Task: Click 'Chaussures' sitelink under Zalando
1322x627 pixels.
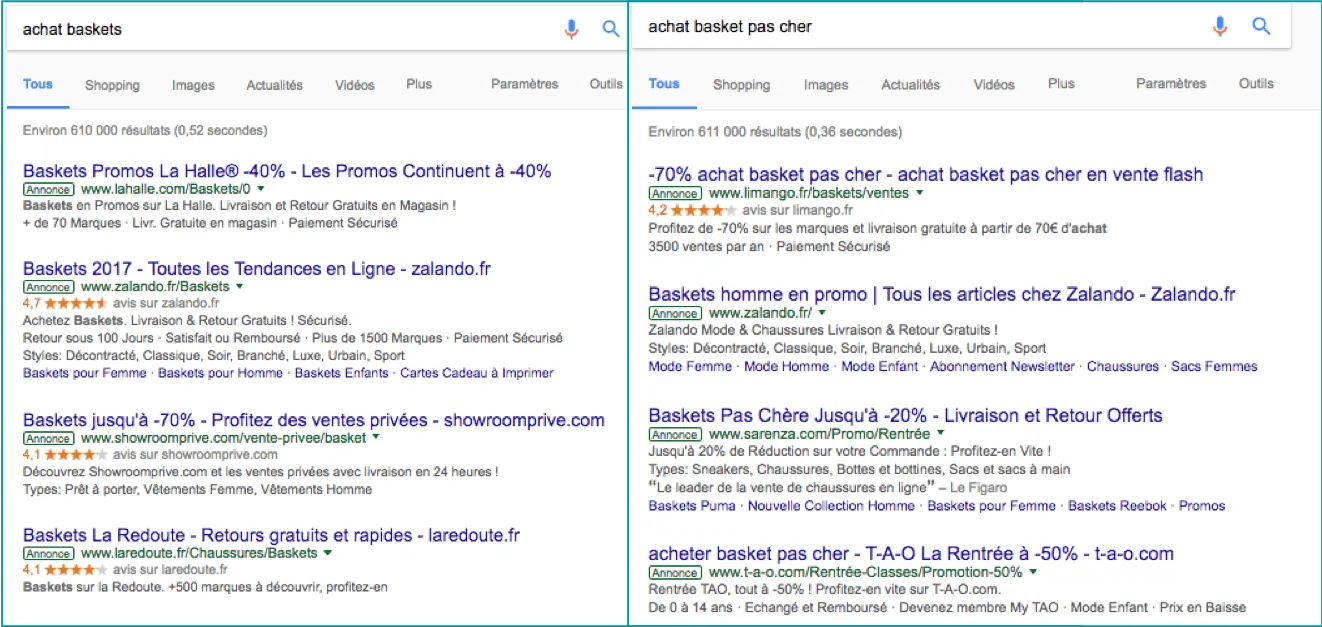Action: point(1123,367)
